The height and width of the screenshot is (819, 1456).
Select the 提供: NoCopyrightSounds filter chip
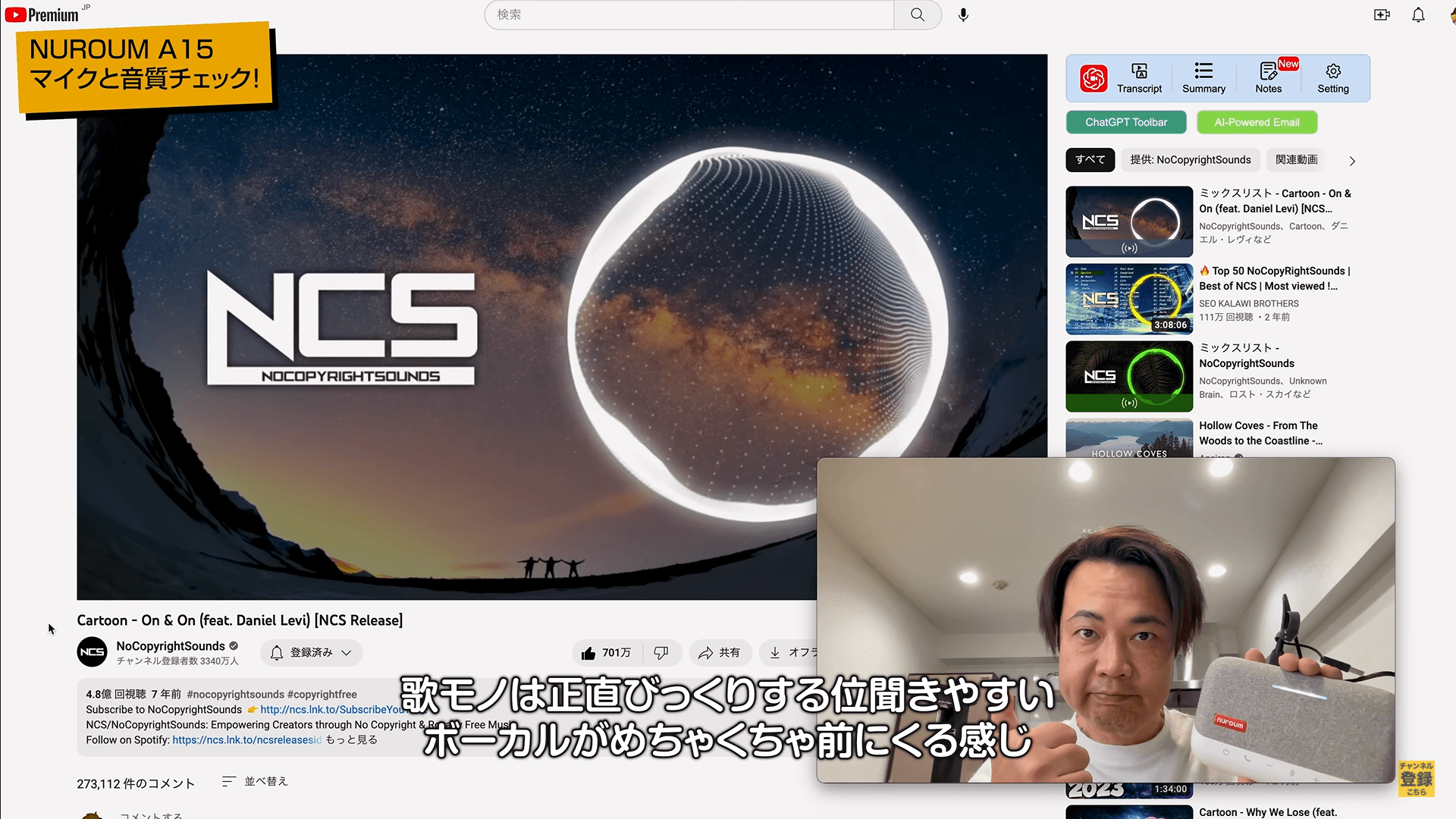[x=1191, y=160]
